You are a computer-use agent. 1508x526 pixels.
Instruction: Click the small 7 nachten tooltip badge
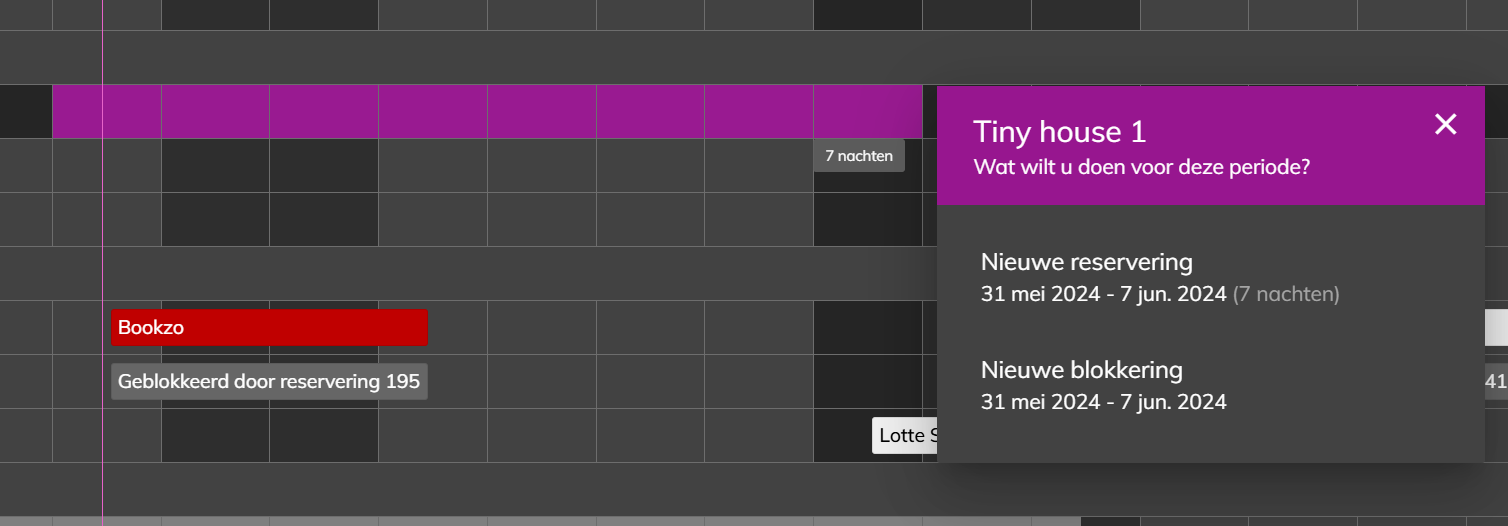pyautogui.click(x=859, y=155)
